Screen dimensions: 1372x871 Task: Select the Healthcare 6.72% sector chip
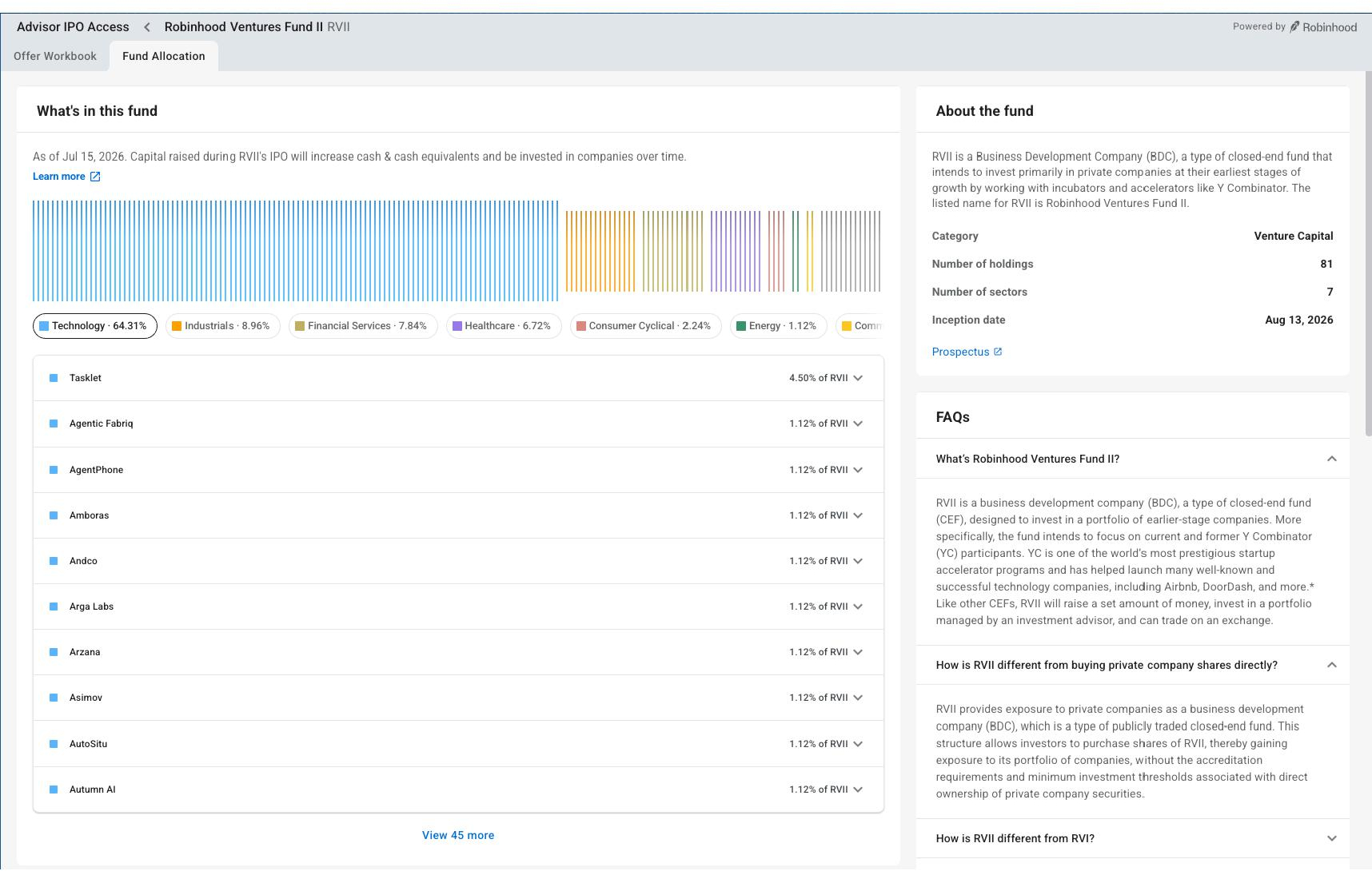pos(504,326)
